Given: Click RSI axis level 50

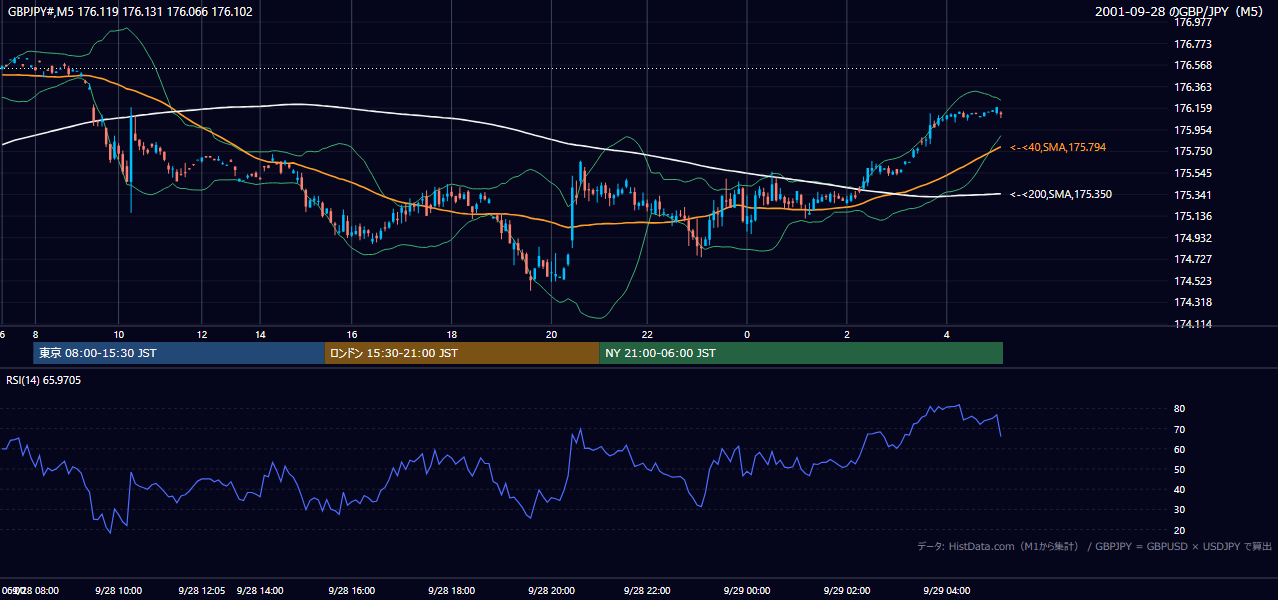Looking at the screenshot, I should [x=1180, y=469].
